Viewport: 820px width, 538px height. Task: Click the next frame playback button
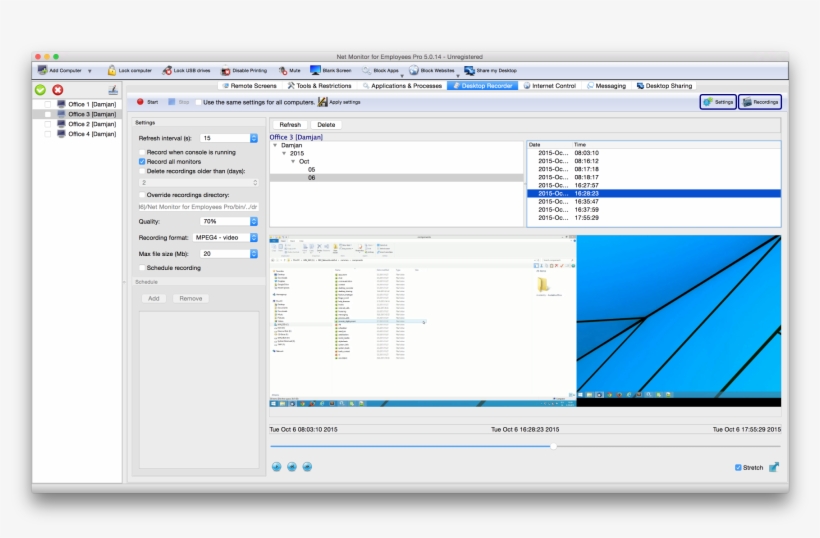click(308, 467)
